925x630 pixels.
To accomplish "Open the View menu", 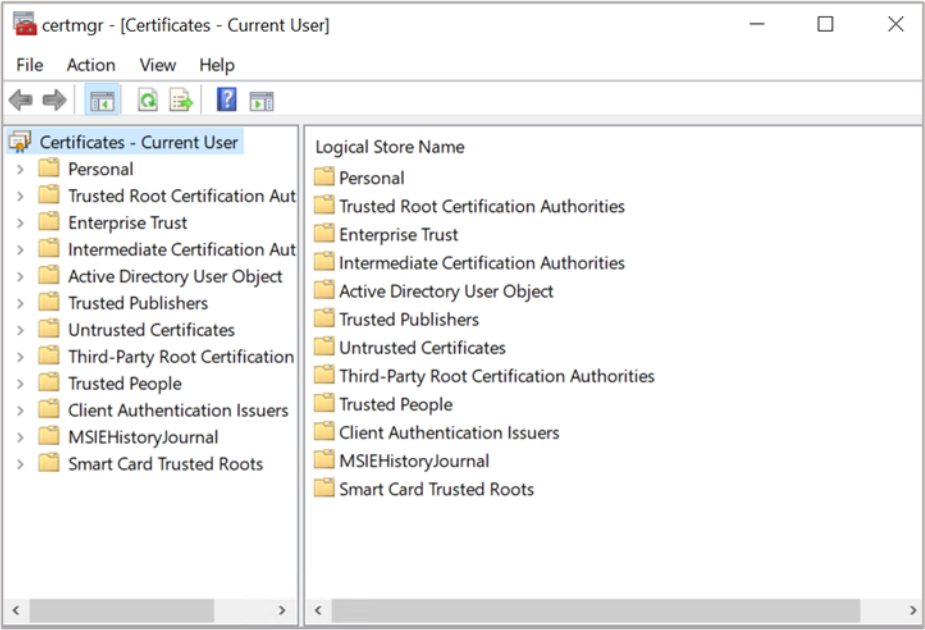I will click(x=157, y=65).
